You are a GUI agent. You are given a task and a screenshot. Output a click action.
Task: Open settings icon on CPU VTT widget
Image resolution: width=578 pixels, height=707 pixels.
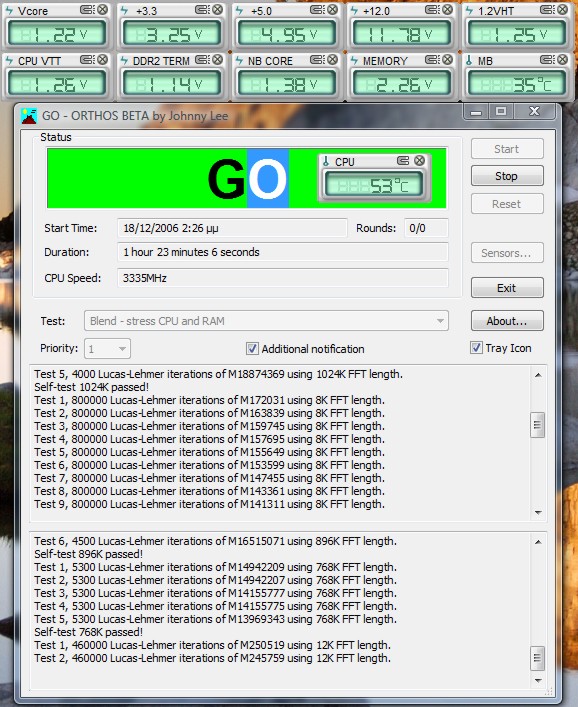[87, 60]
